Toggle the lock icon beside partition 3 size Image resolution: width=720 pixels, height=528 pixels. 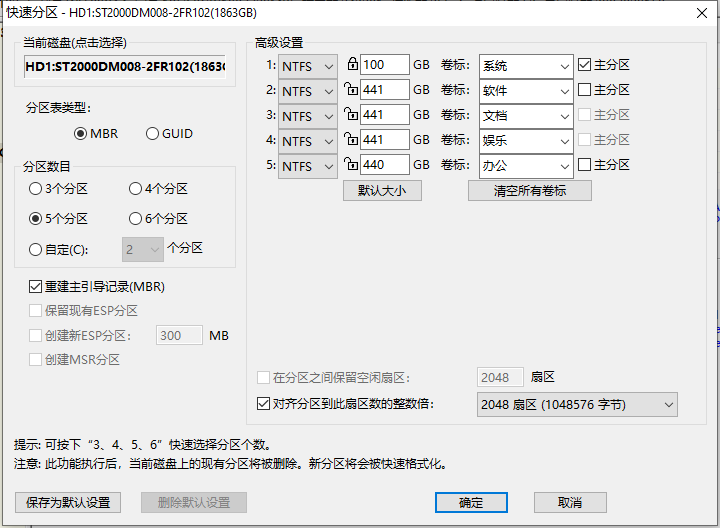351,114
